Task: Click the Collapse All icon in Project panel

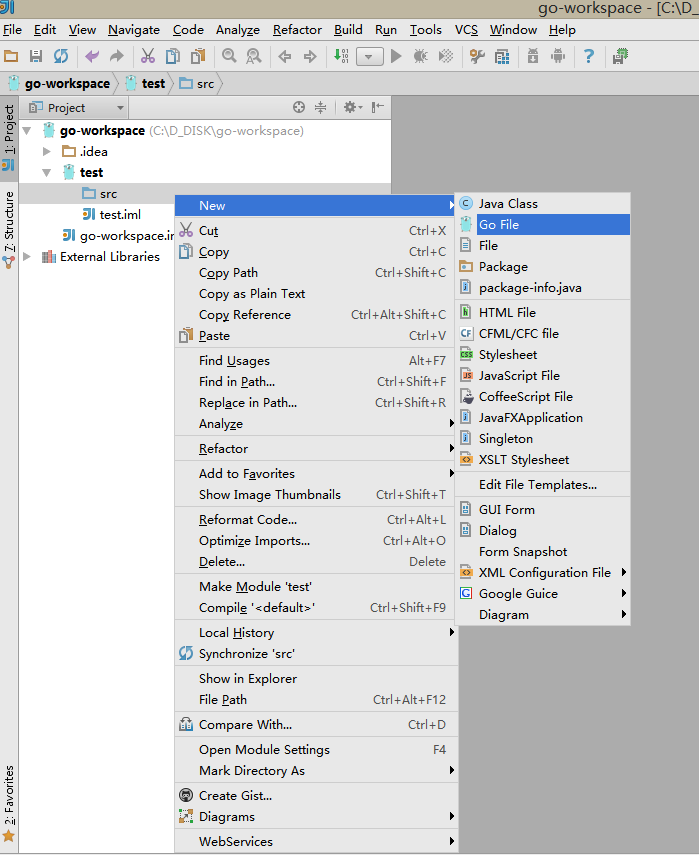Action: 321,107
